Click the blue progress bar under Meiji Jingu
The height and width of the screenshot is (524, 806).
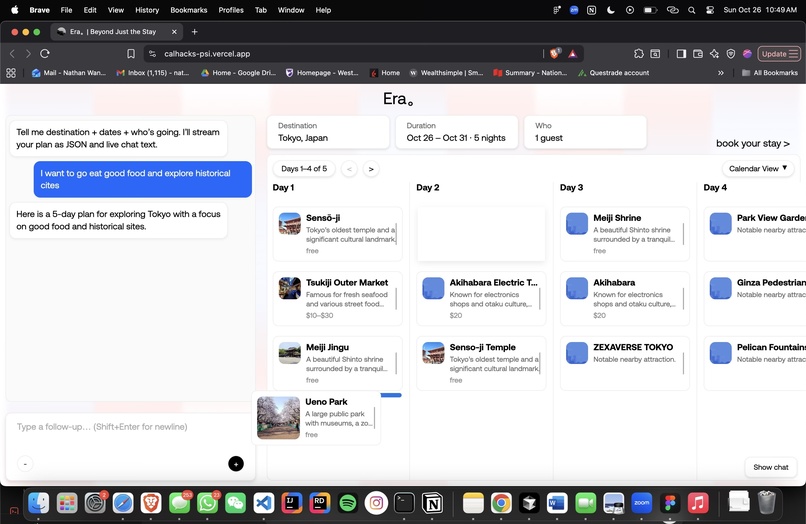(391, 395)
